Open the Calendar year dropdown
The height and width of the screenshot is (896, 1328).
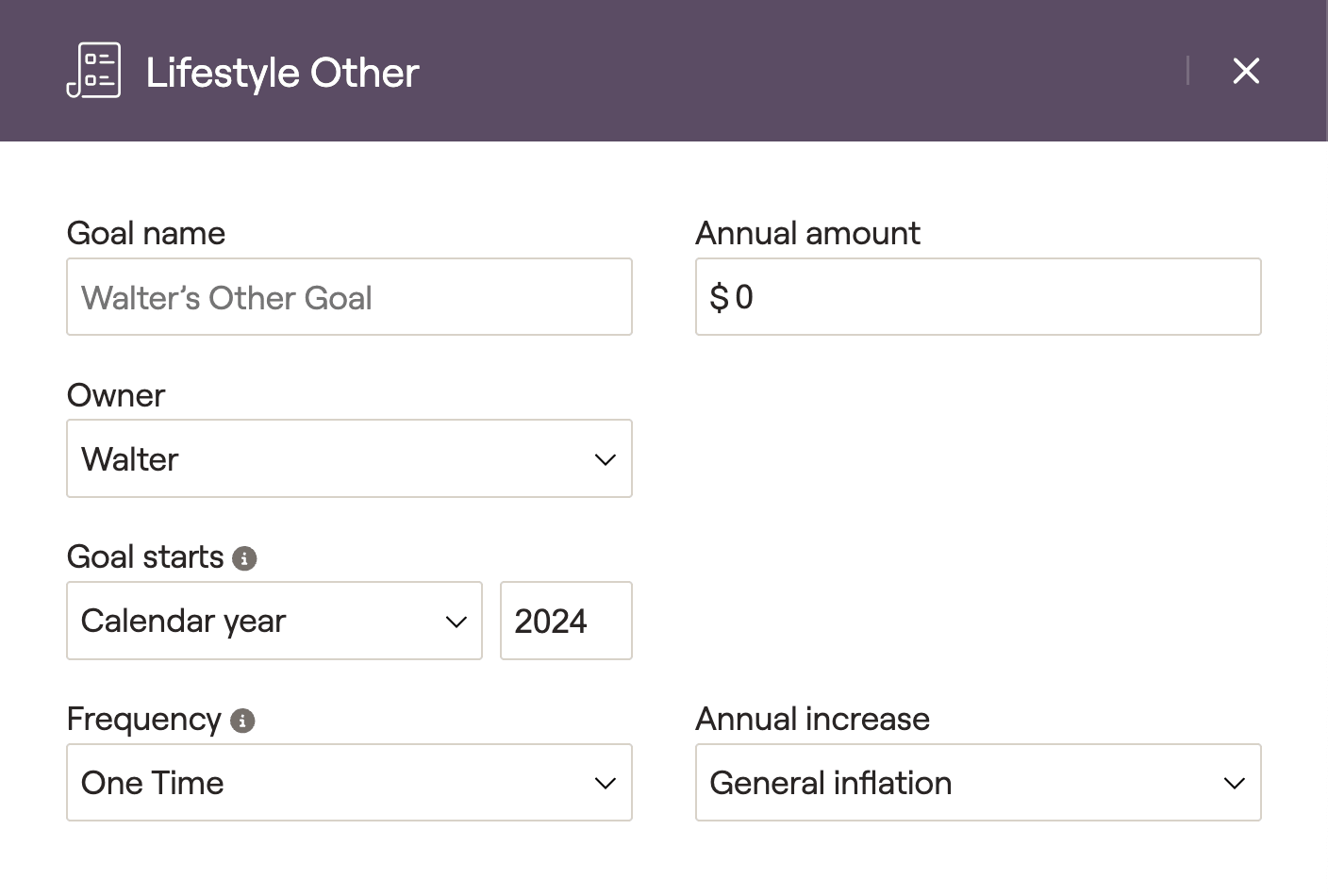[274, 621]
